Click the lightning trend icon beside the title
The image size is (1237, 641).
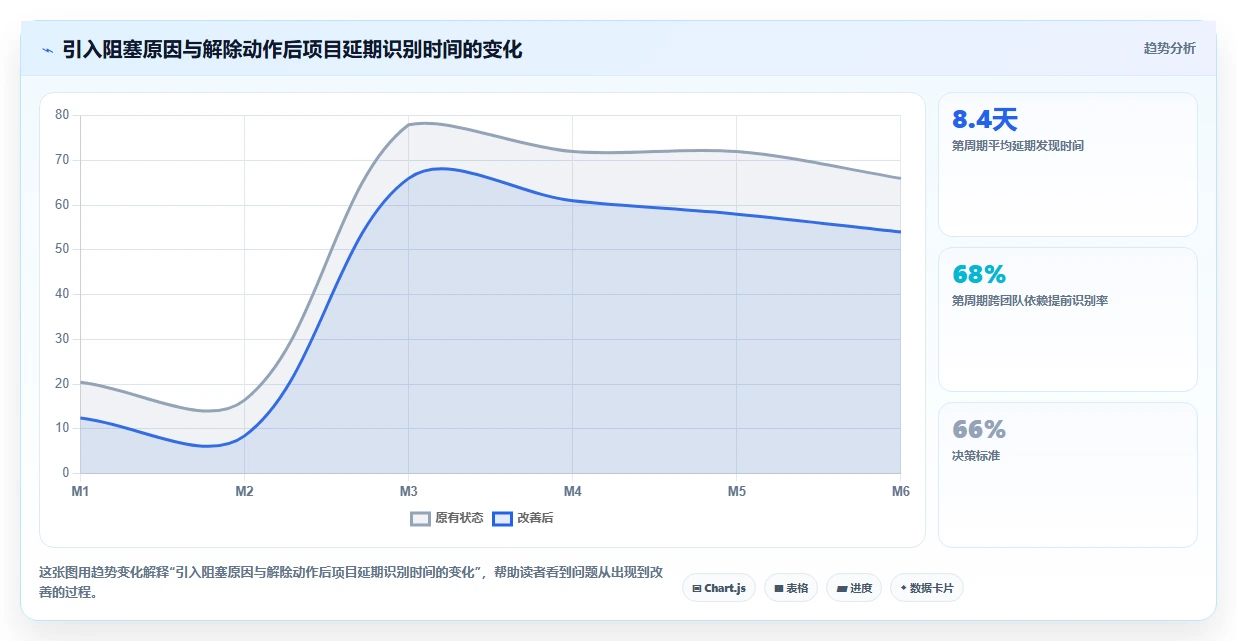click(48, 49)
